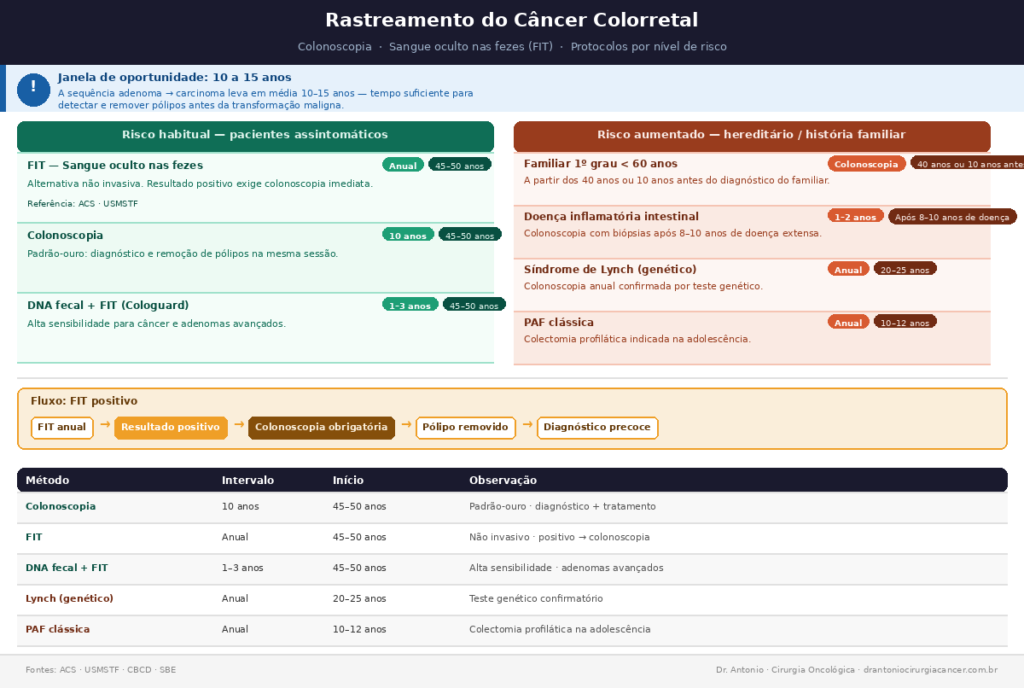The height and width of the screenshot is (688, 1024).
Task: Click '45–50 anos' badge in the Colonoscopia card
Action: 470,235
